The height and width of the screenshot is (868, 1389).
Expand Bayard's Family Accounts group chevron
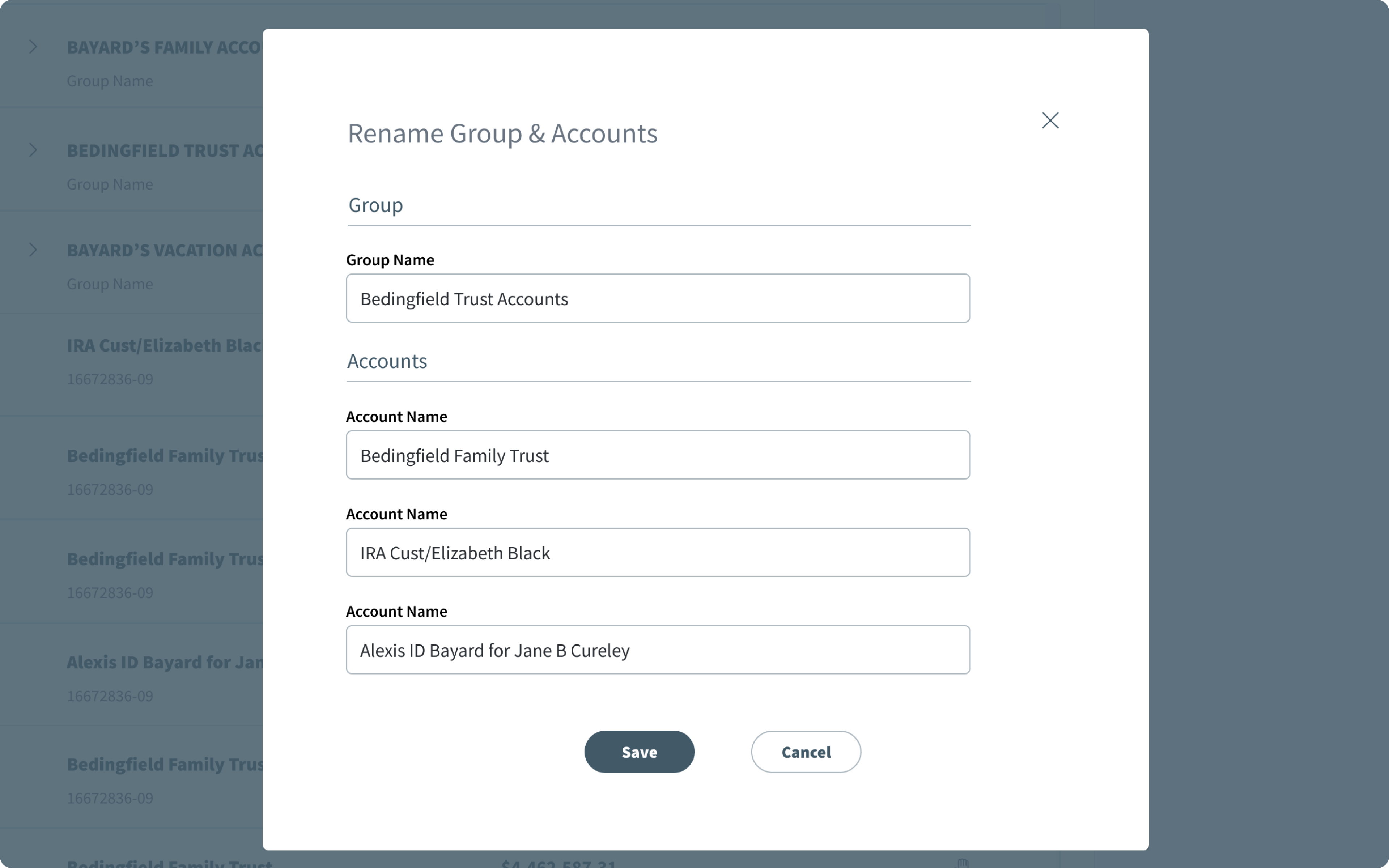pyautogui.click(x=33, y=47)
